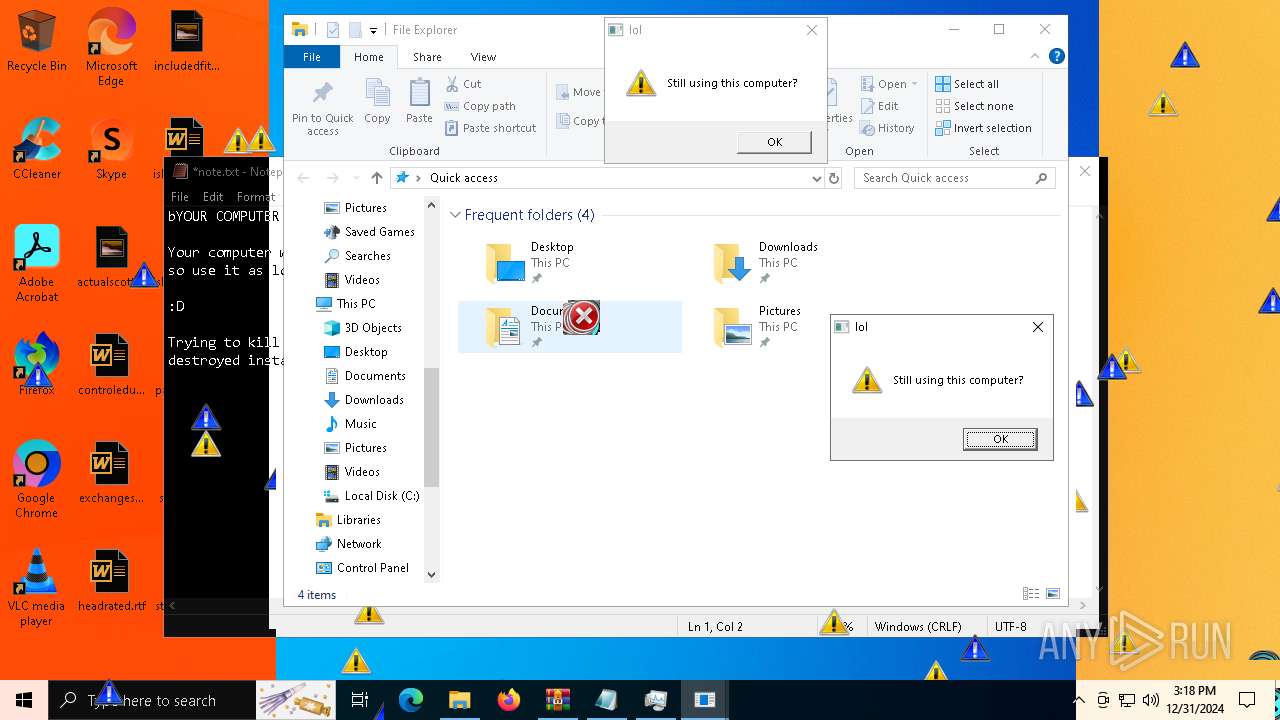Viewport: 1280px width, 720px height.
Task: Open Quick Access Toolbar customize dropdown
Action: [x=373, y=30]
